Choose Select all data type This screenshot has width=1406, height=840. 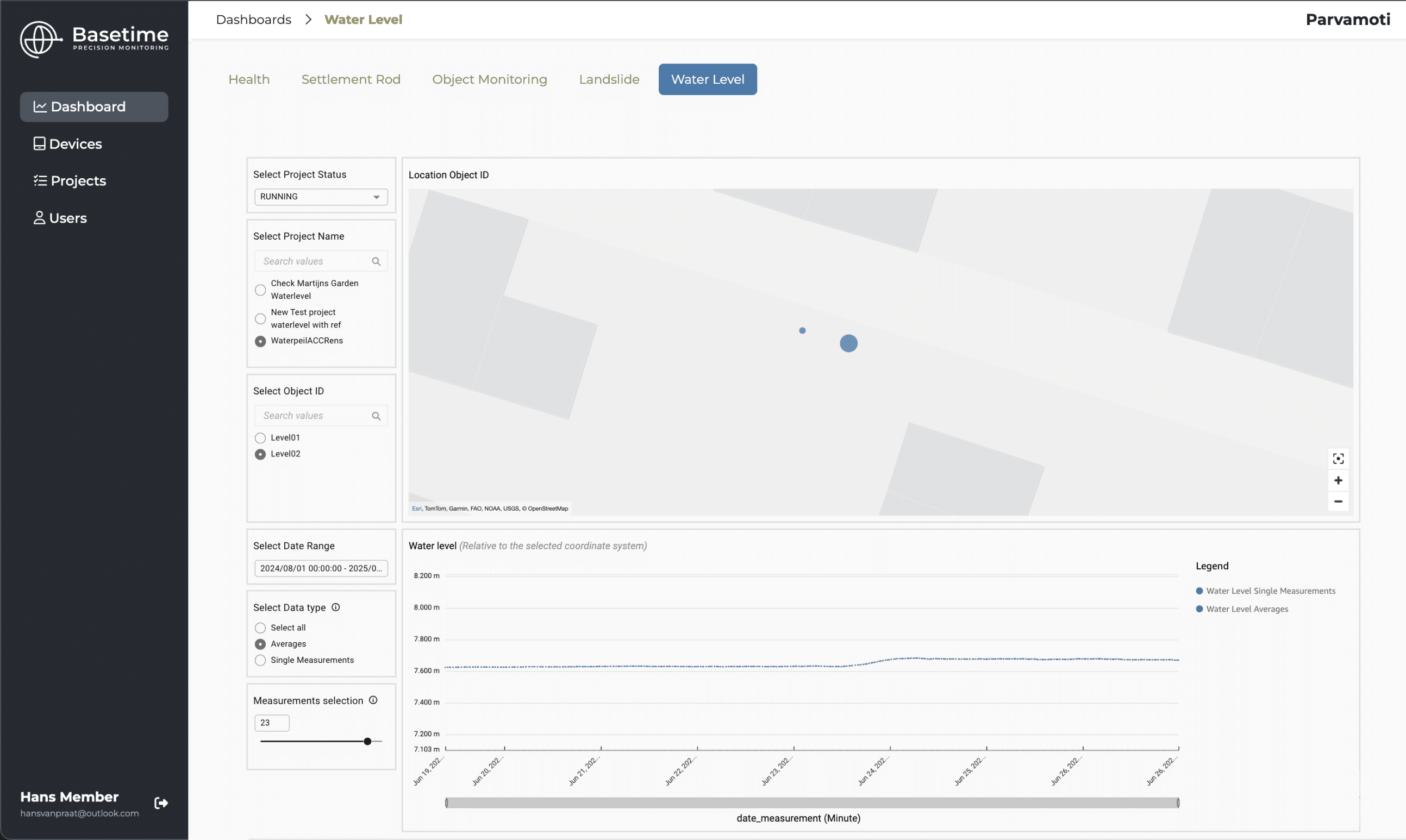click(260, 628)
